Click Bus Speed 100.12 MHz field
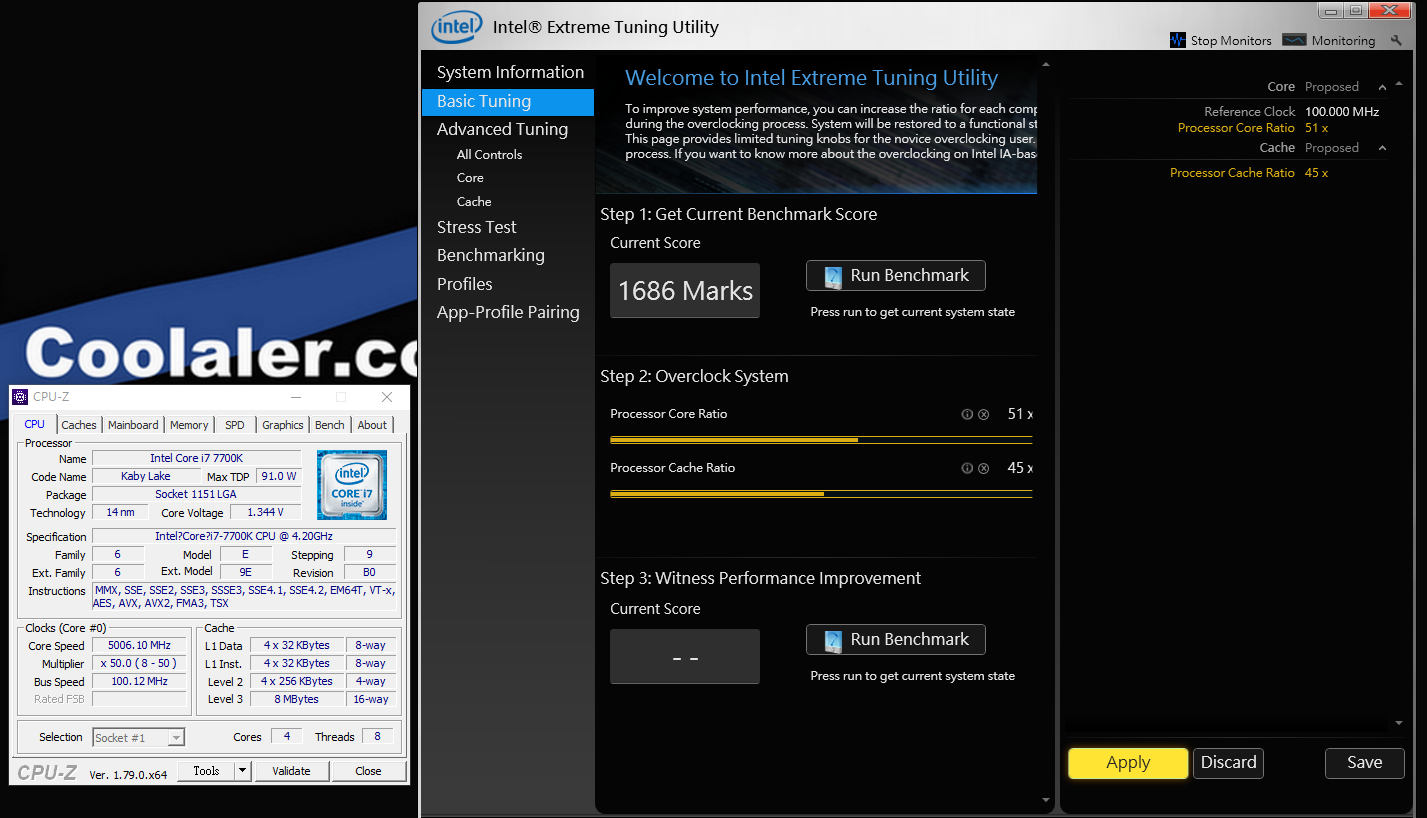This screenshot has height=818, width=1427. (x=139, y=682)
